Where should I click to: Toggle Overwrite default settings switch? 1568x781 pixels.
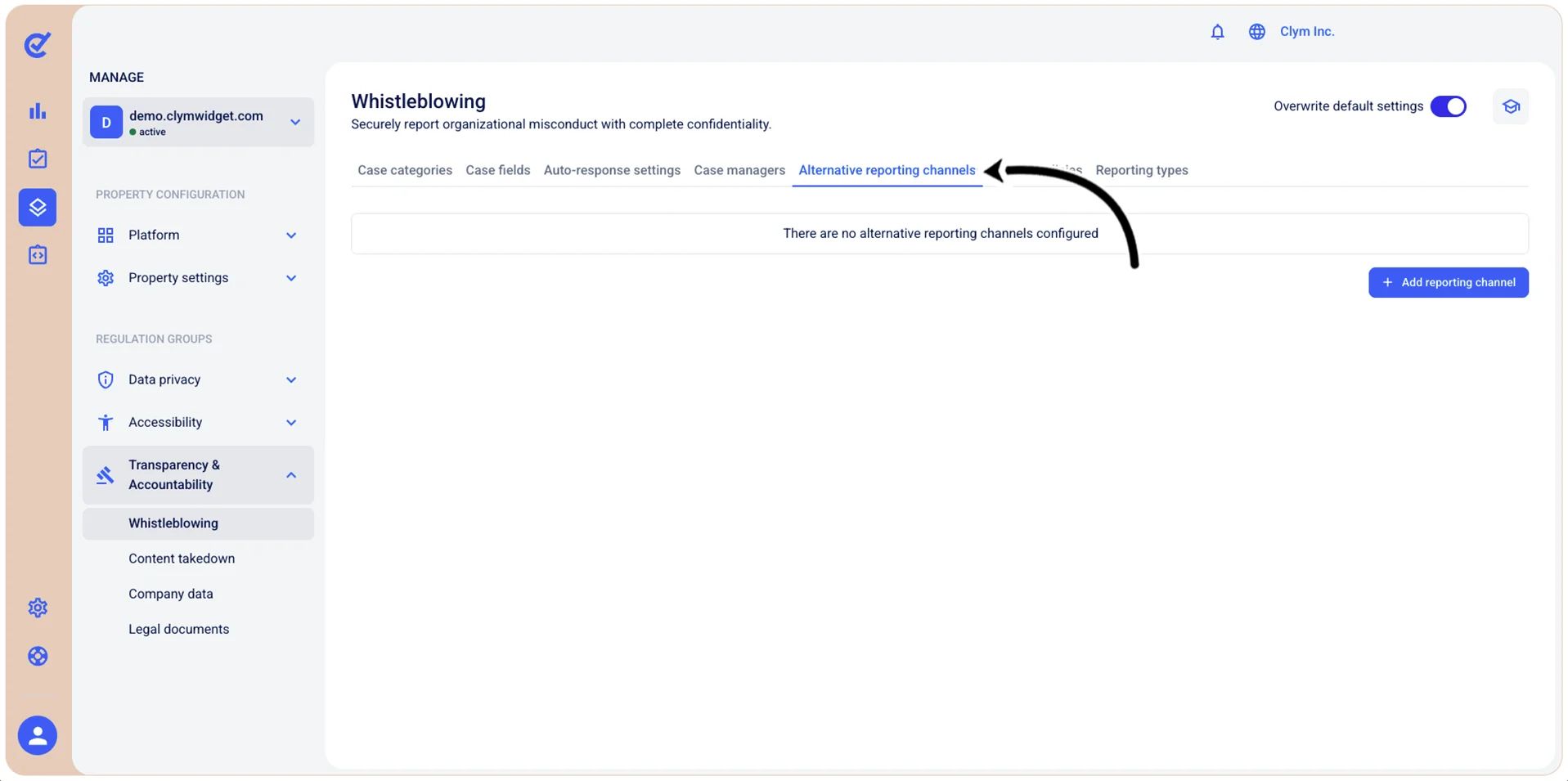[1448, 106]
